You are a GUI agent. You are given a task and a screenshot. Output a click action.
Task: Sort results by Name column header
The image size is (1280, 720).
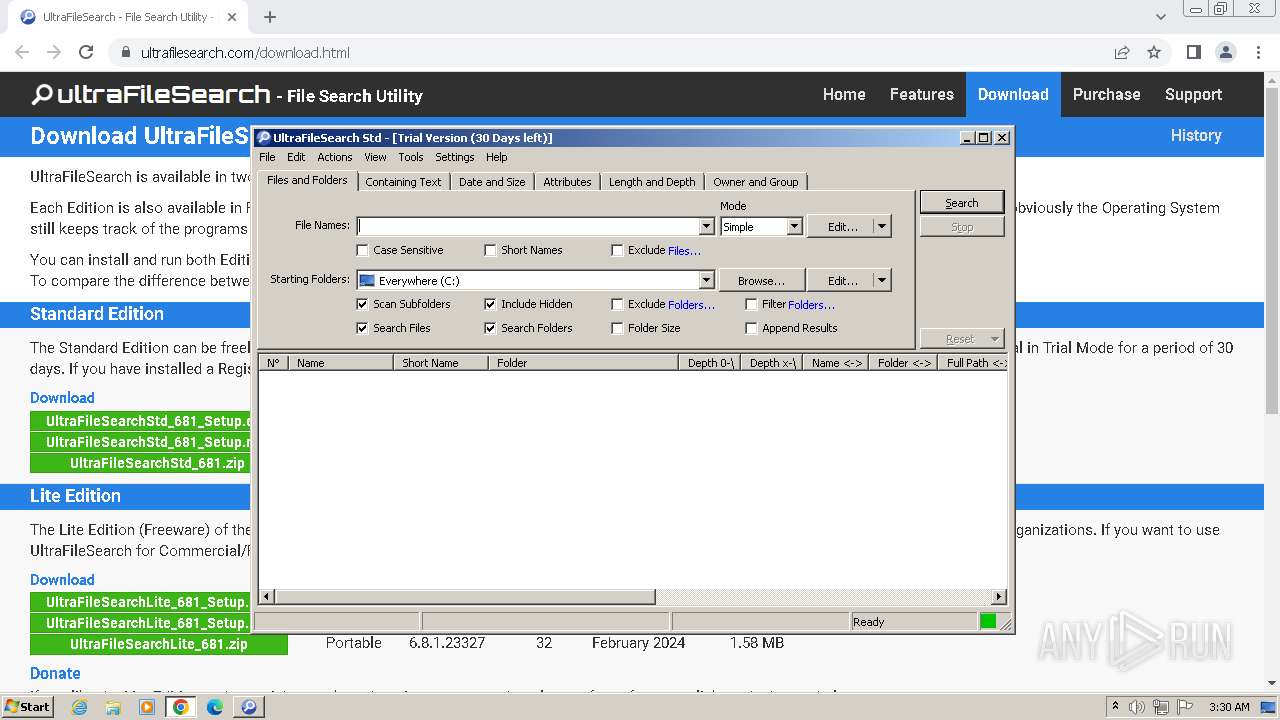pos(341,363)
